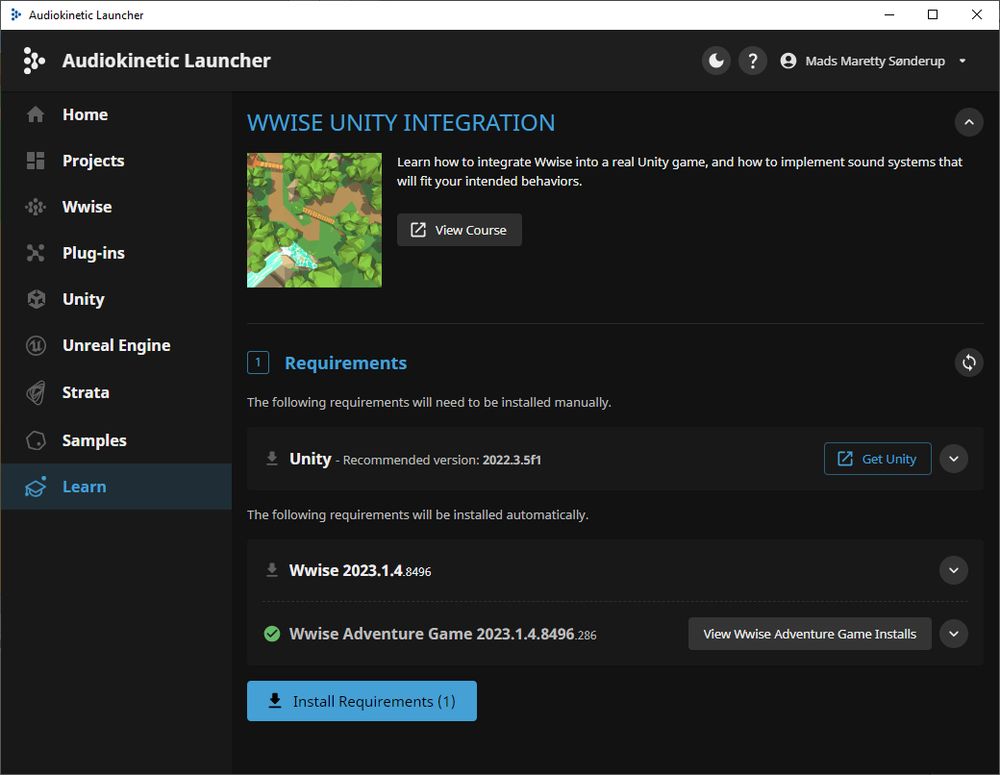Click the Wwise 2023.1.4 download arrow icon
Screen dimensions: 1000x775
pyautogui.click(x=272, y=570)
